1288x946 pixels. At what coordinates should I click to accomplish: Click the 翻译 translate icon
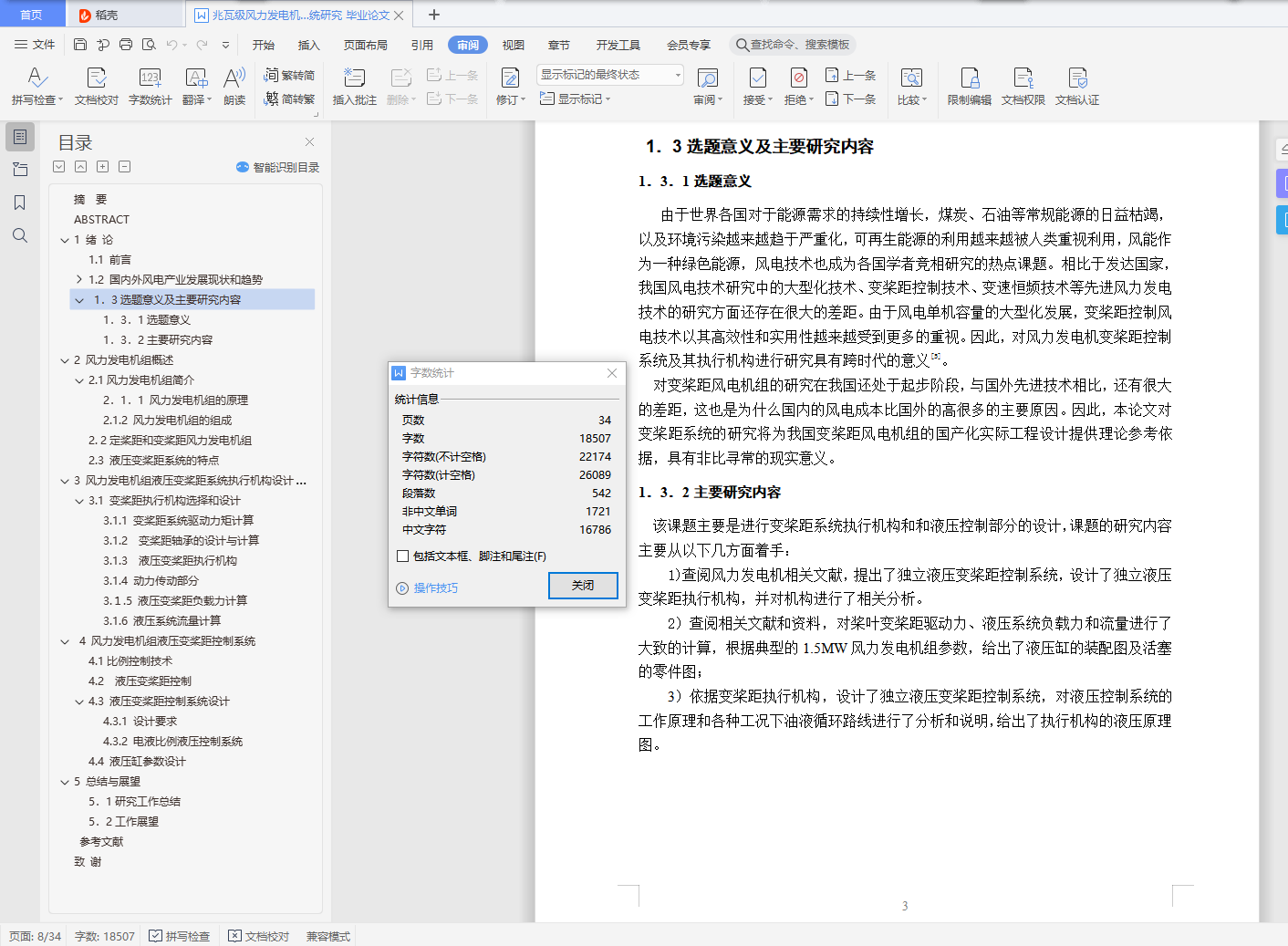[196, 78]
